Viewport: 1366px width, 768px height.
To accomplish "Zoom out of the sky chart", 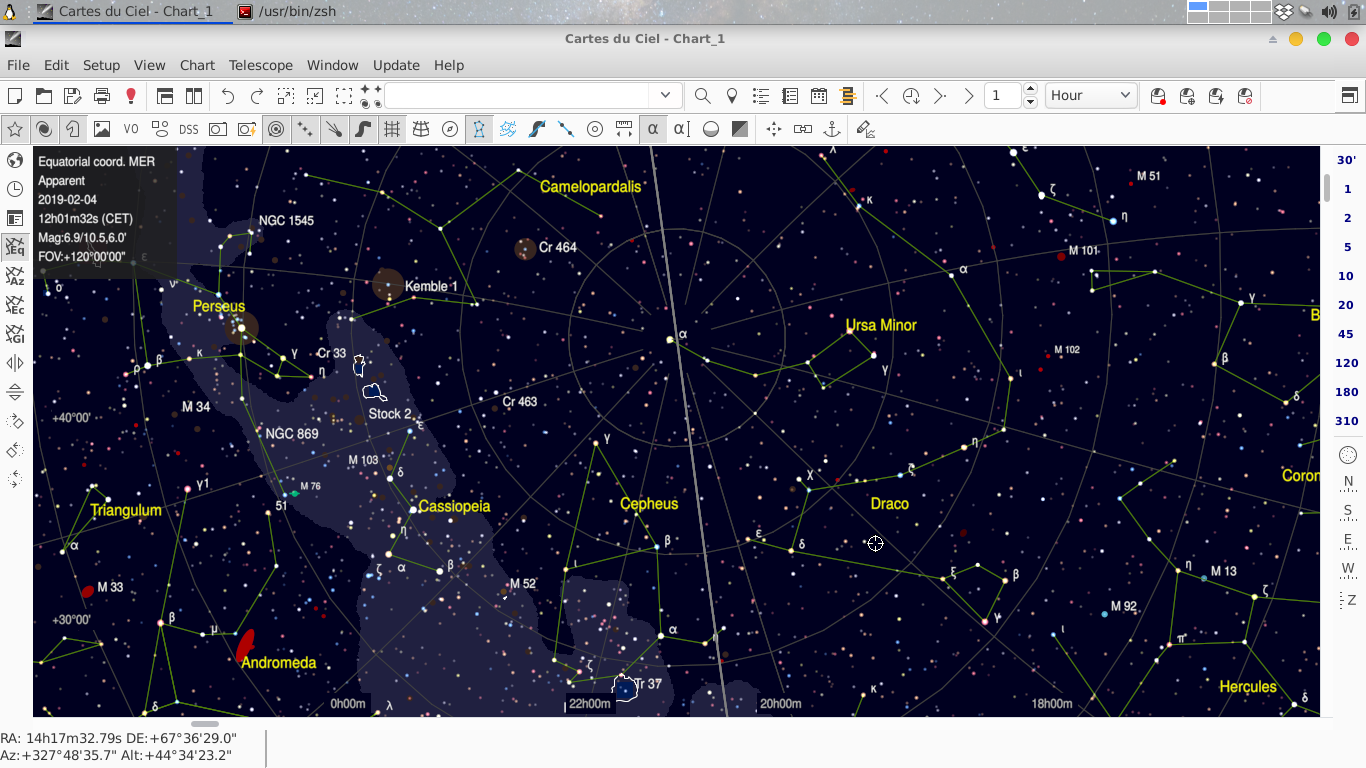I will point(315,96).
